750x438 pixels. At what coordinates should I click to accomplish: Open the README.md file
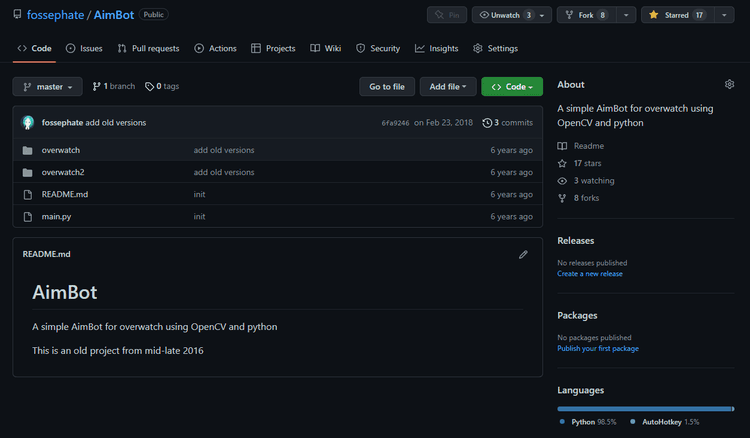(65, 194)
